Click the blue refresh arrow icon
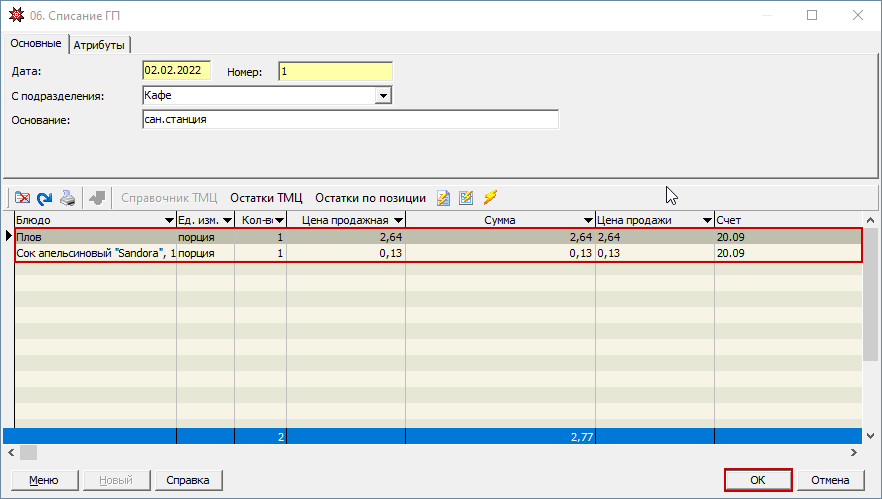The height and width of the screenshot is (499, 882). tap(44, 198)
